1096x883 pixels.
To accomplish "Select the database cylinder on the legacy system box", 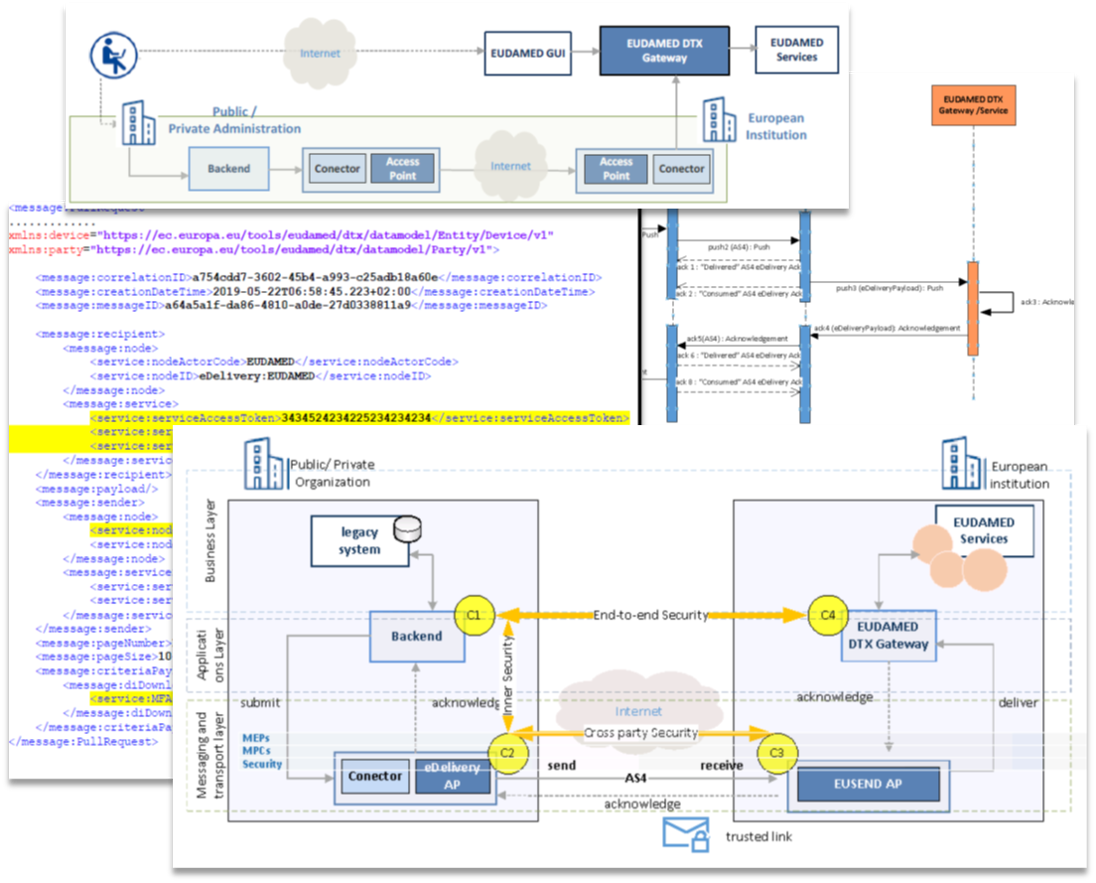I will point(408,529).
